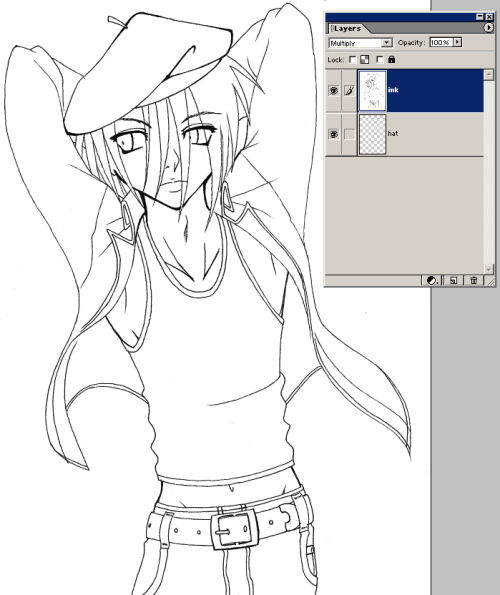Screen dimensions: 500x595
Task: Click the layers list scroll up arrow
Action: point(489,75)
